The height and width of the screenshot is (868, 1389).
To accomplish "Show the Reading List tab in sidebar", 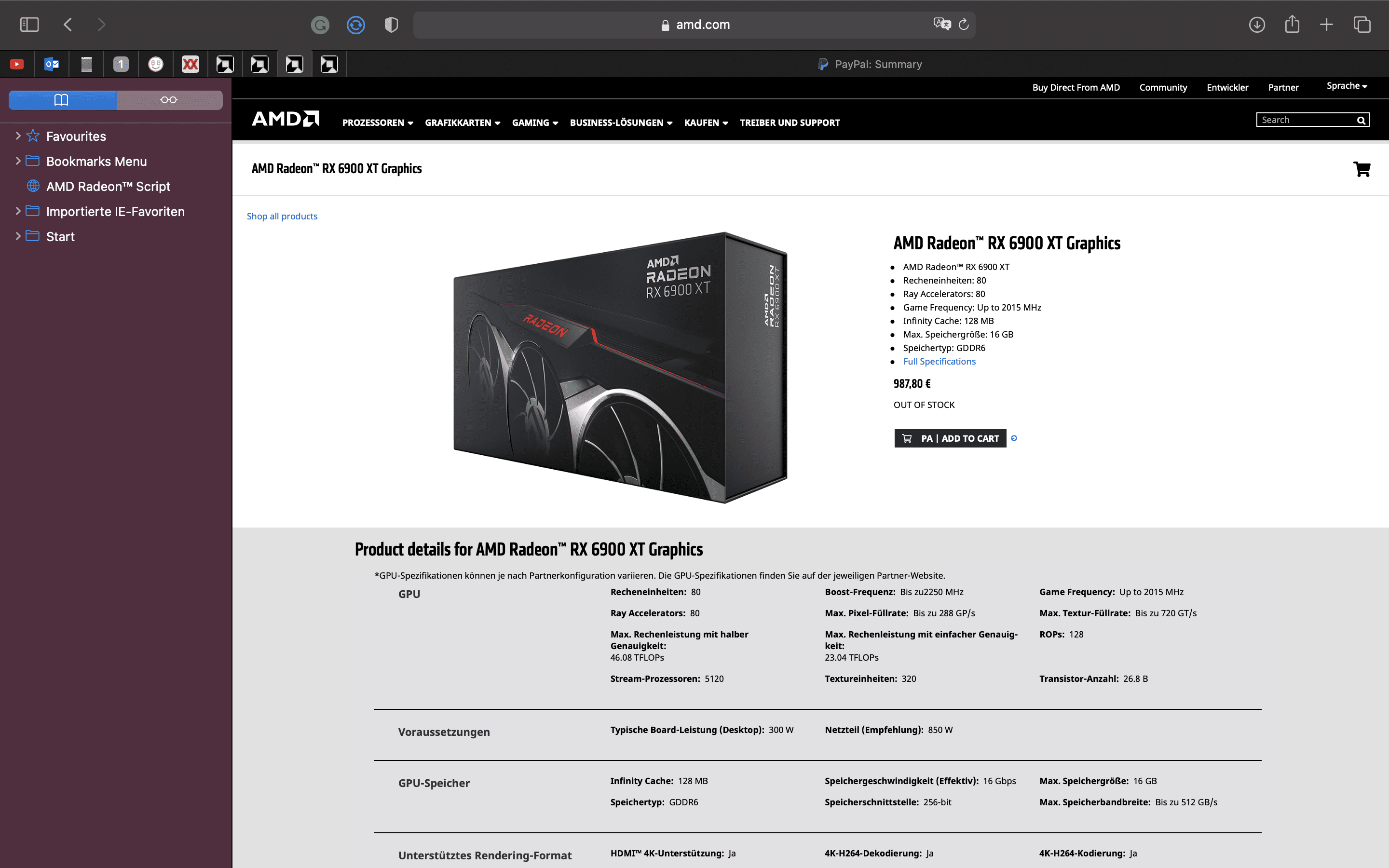I will tap(169, 100).
